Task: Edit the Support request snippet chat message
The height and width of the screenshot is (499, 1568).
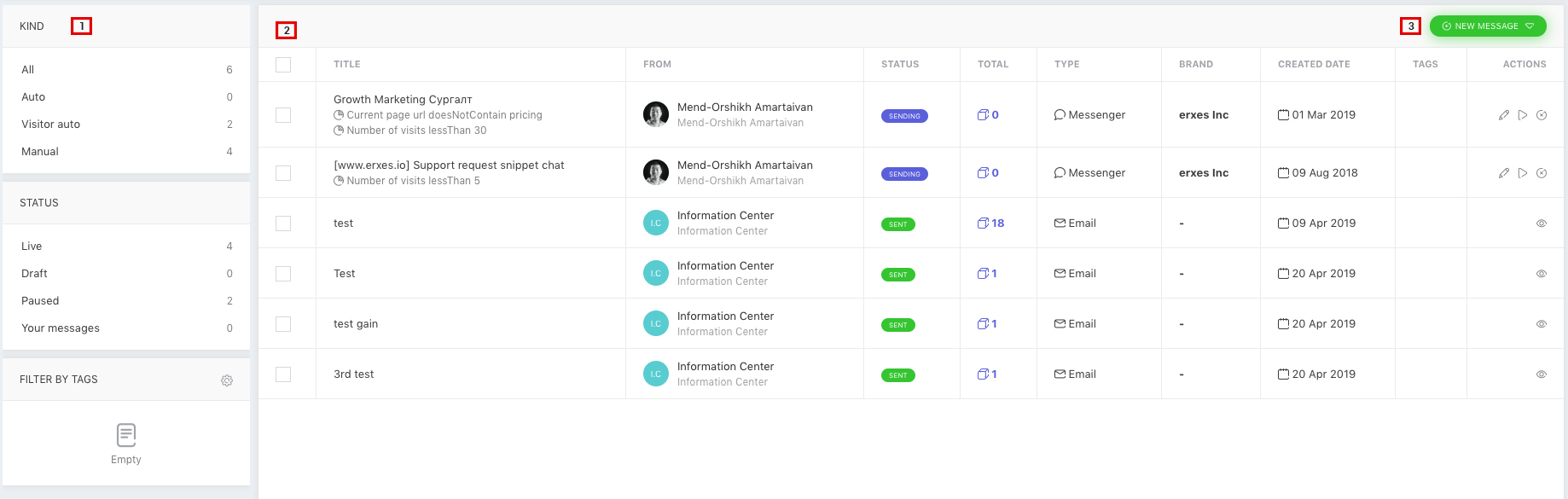Action: 1504,173
